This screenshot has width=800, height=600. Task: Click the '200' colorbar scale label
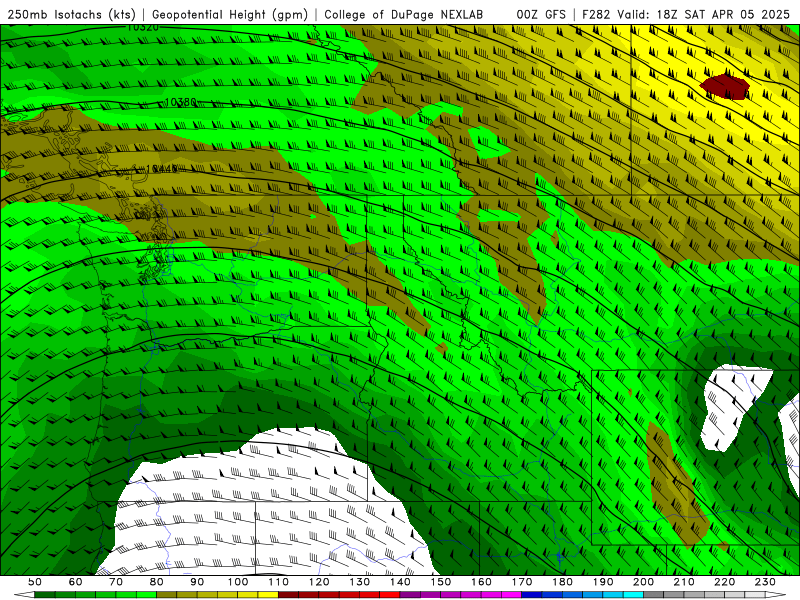click(643, 582)
